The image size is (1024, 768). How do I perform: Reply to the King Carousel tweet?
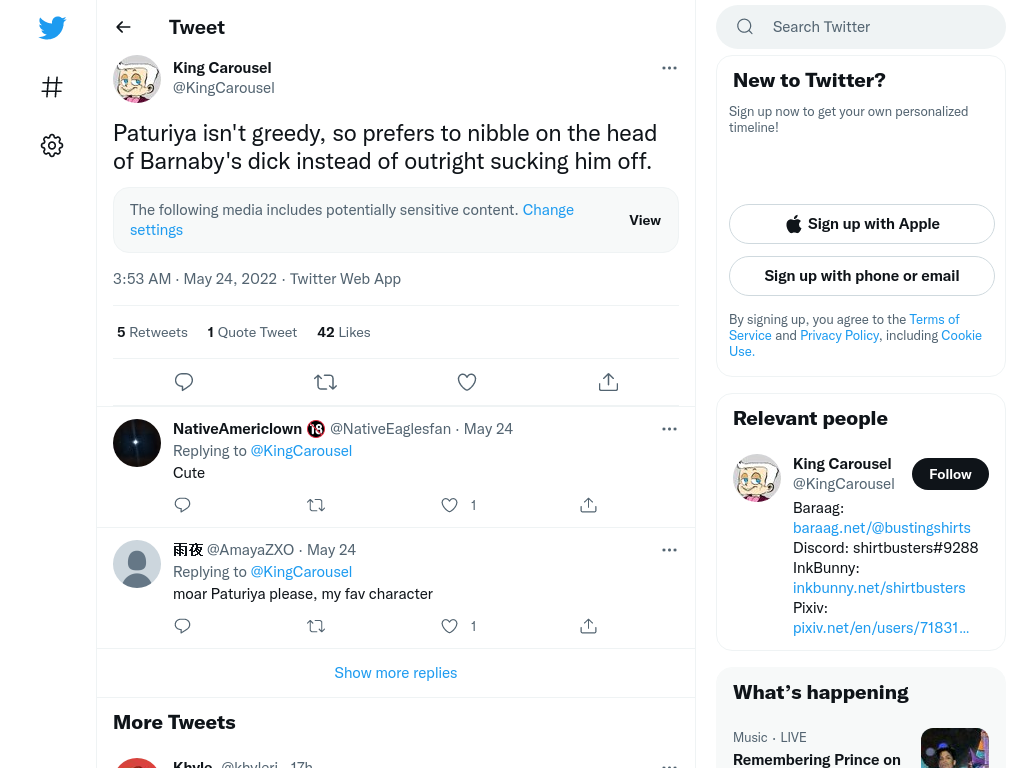[x=184, y=381]
